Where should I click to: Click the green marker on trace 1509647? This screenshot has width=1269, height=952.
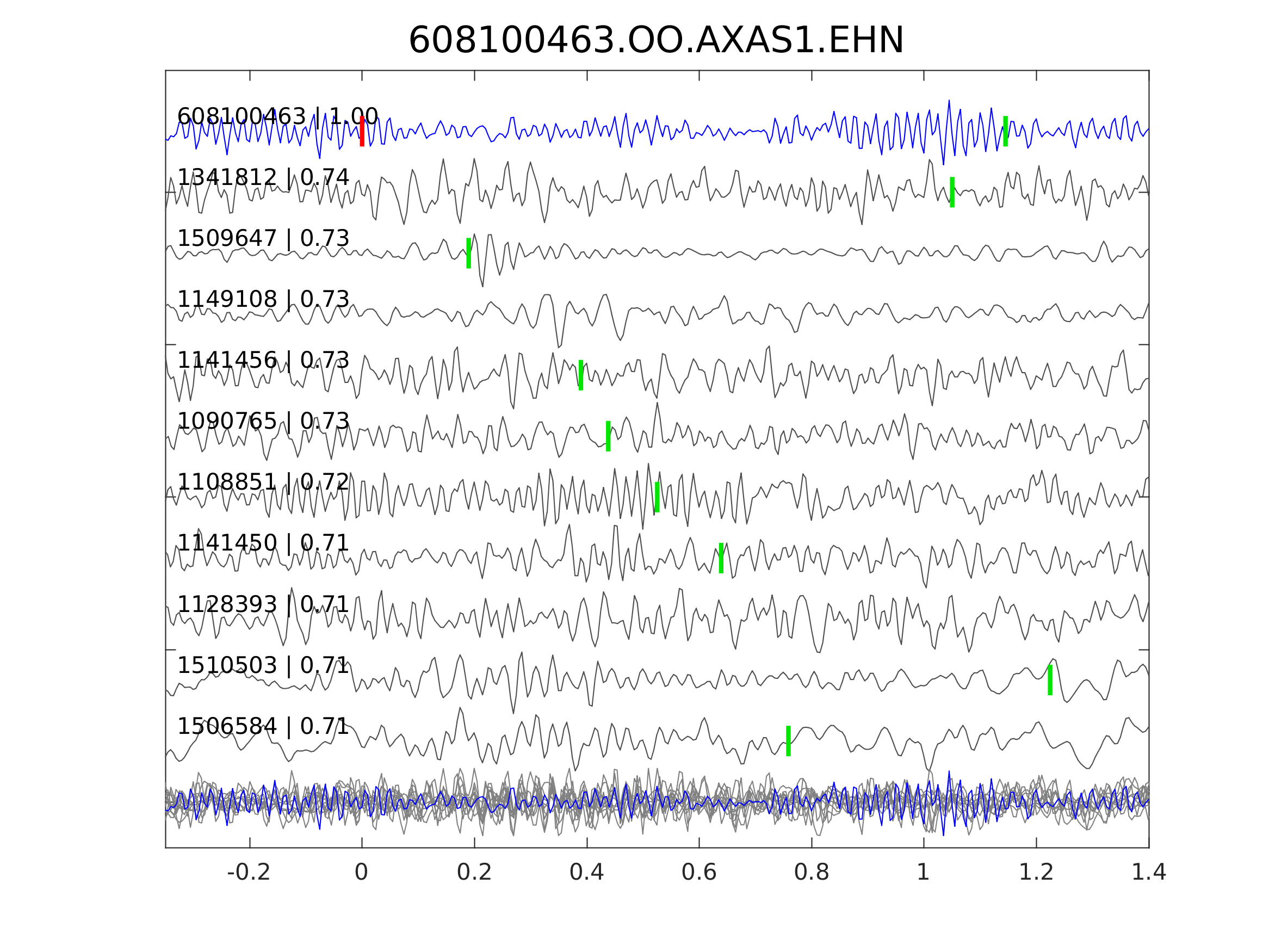pos(469,253)
